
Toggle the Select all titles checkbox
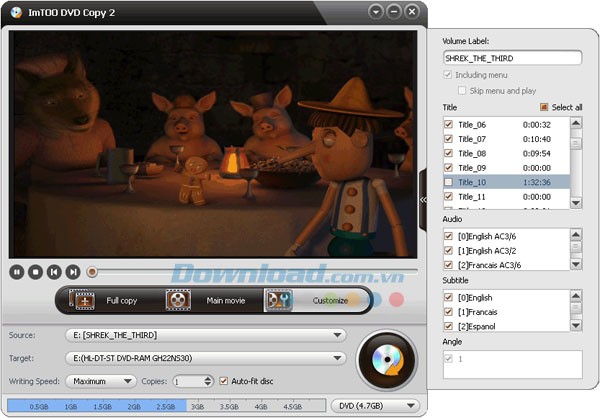544,107
